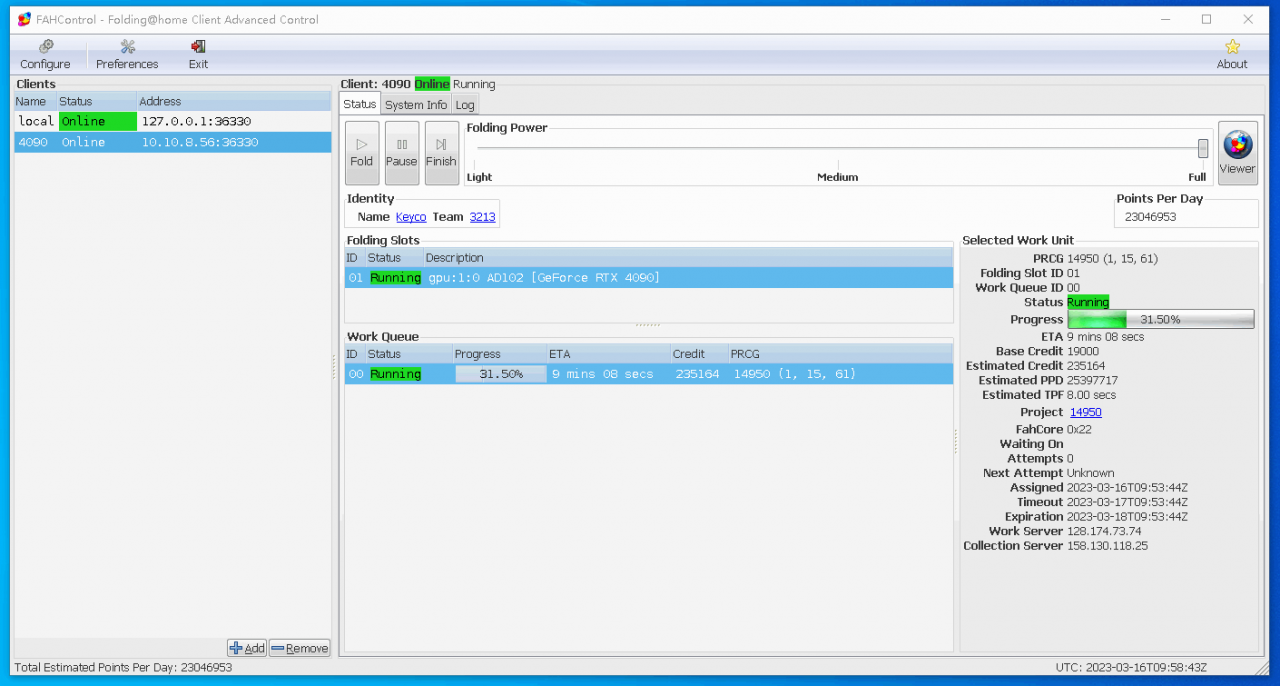Click the Work Queue PRCG column header
Screen dimensions: 1280x686
tap(840, 354)
